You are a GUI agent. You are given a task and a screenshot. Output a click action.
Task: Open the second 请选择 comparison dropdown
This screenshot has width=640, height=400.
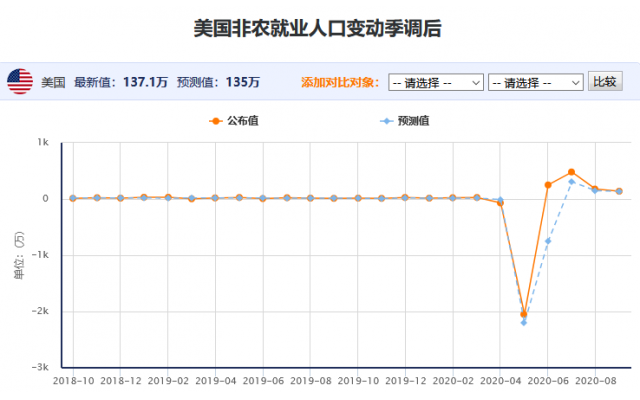pos(536,82)
